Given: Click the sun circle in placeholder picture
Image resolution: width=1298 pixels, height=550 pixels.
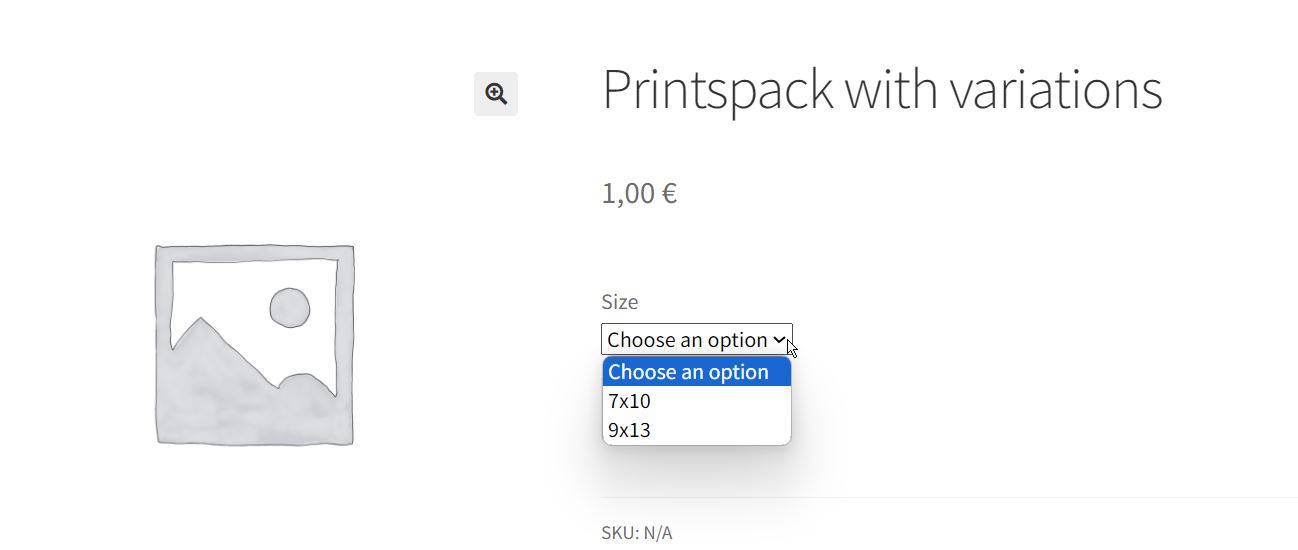Looking at the screenshot, I should point(289,308).
